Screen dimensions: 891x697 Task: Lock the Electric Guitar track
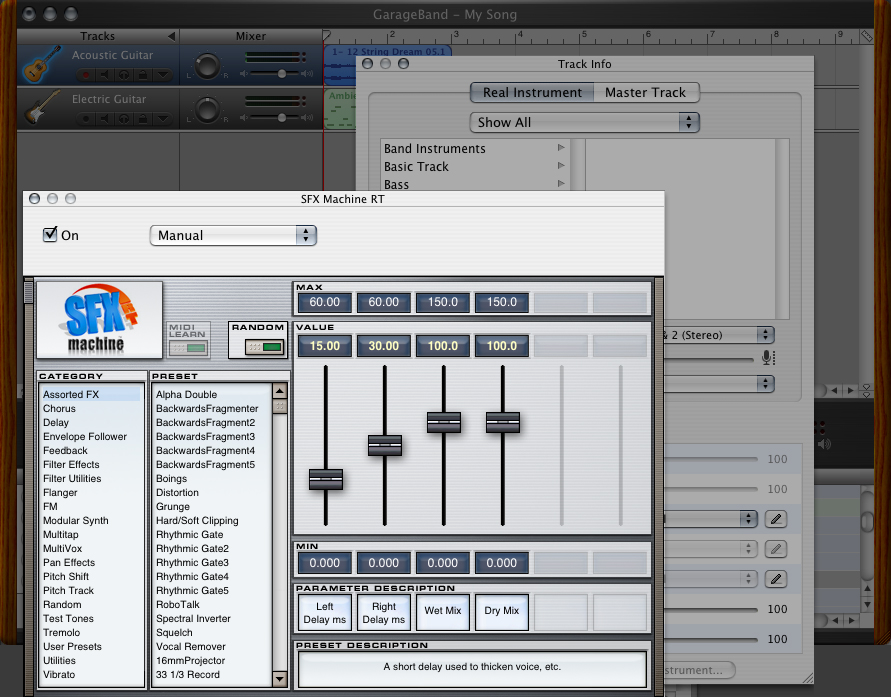point(143,118)
